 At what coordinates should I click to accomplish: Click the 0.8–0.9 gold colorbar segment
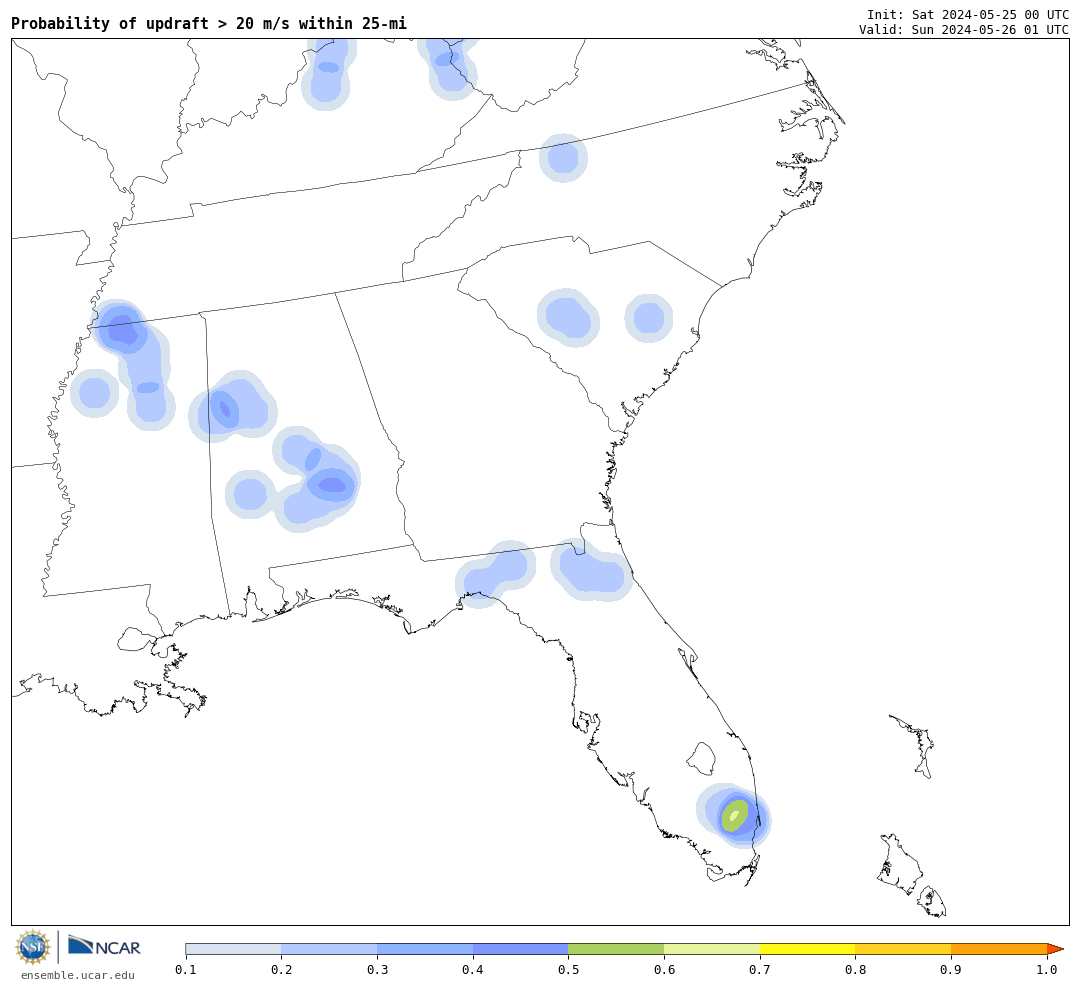pyautogui.click(x=904, y=949)
